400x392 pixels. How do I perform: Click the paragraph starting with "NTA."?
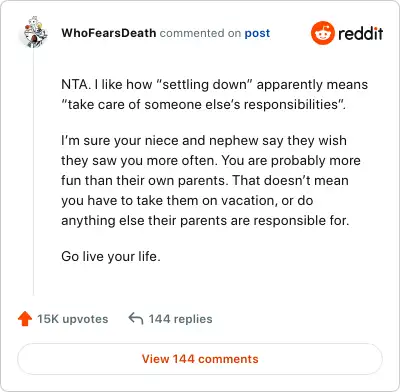pyautogui.click(x=214, y=94)
